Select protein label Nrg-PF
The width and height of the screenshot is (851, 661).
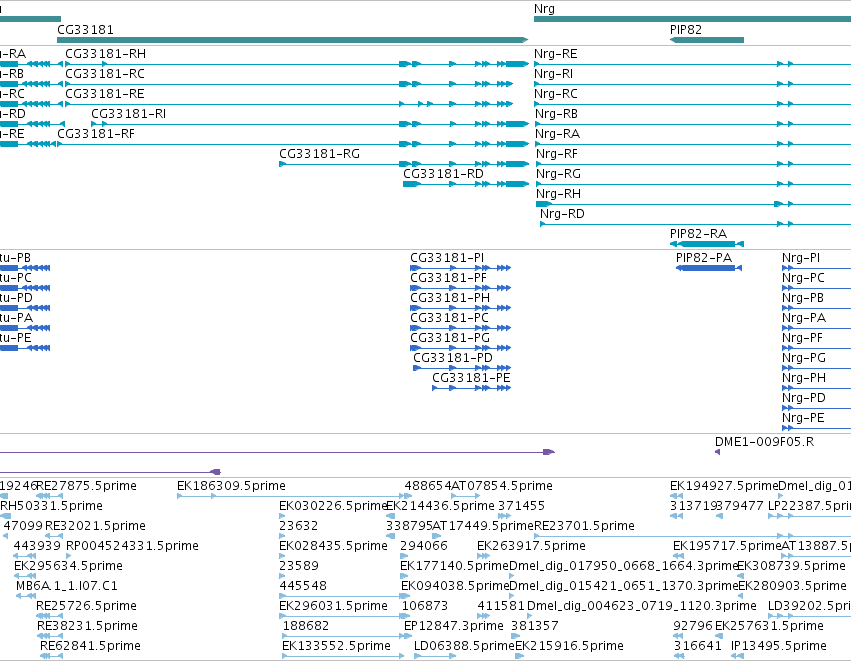(x=802, y=338)
